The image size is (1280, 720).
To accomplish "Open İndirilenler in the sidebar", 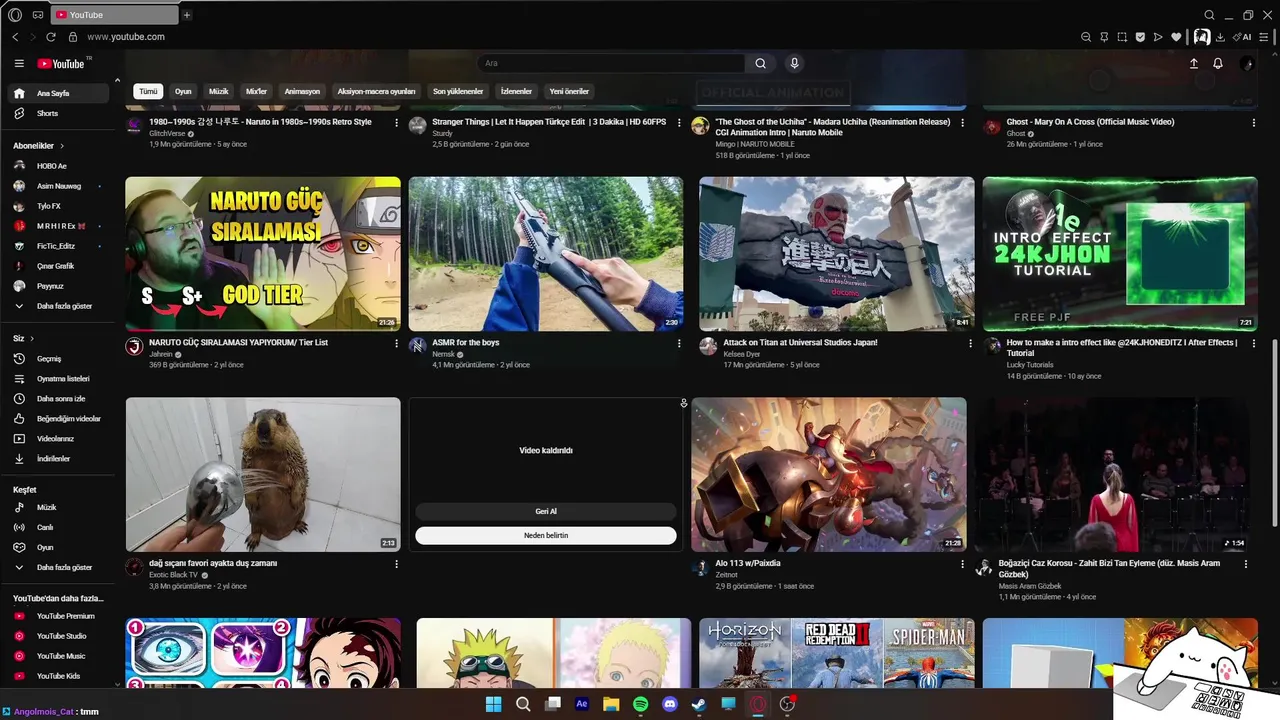I will click(x=60, y=458).
